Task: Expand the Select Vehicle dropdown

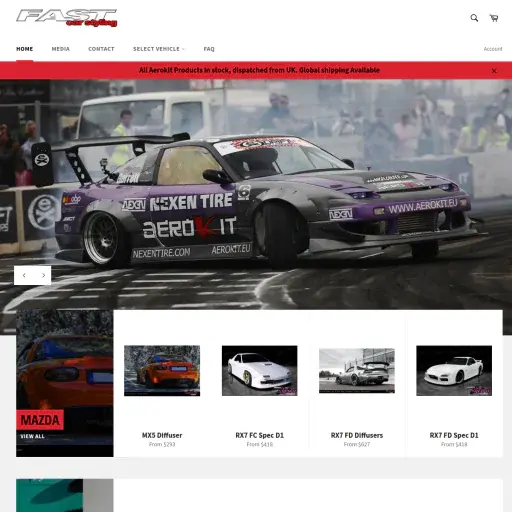Action: (159, 49)
